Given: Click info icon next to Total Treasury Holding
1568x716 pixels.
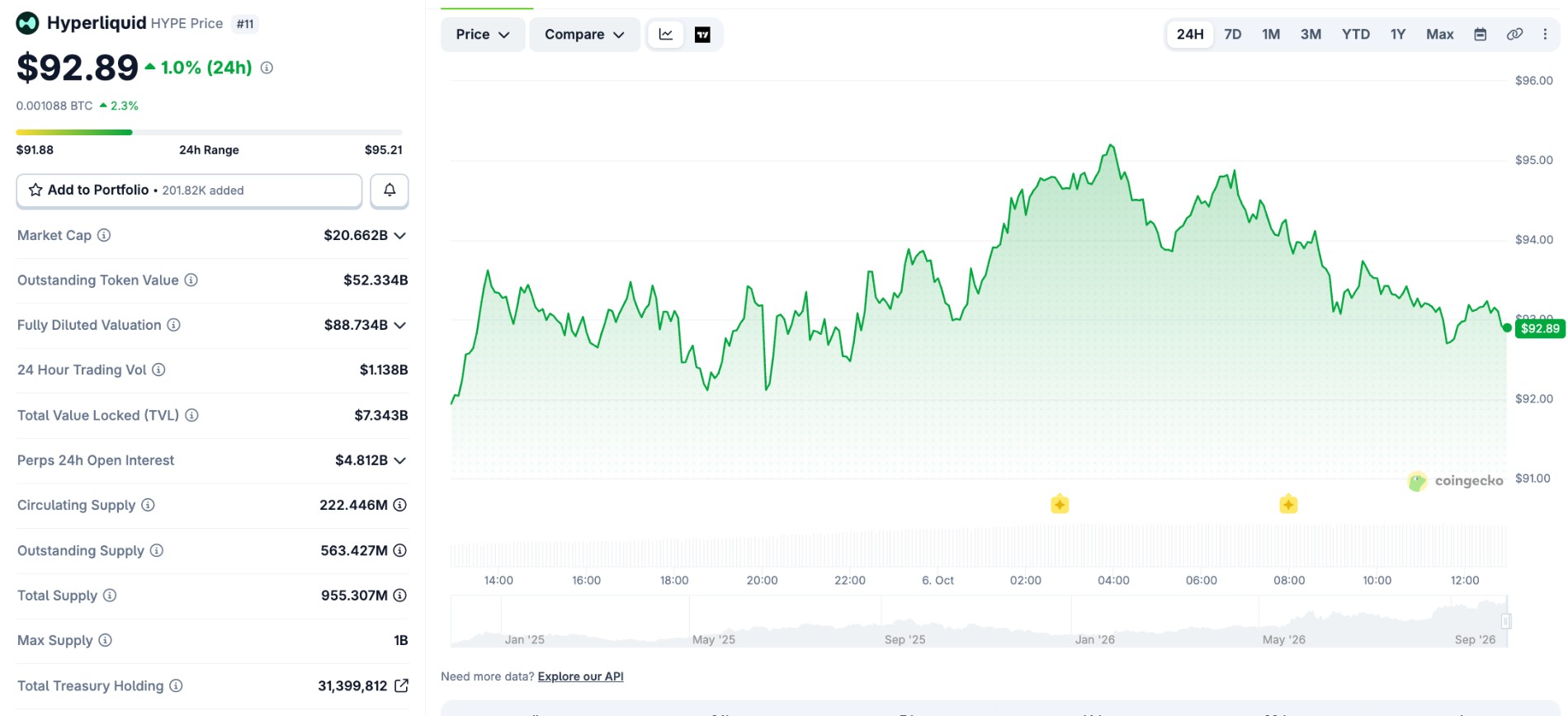Looking at the screenshot, I should pos(176,685).
